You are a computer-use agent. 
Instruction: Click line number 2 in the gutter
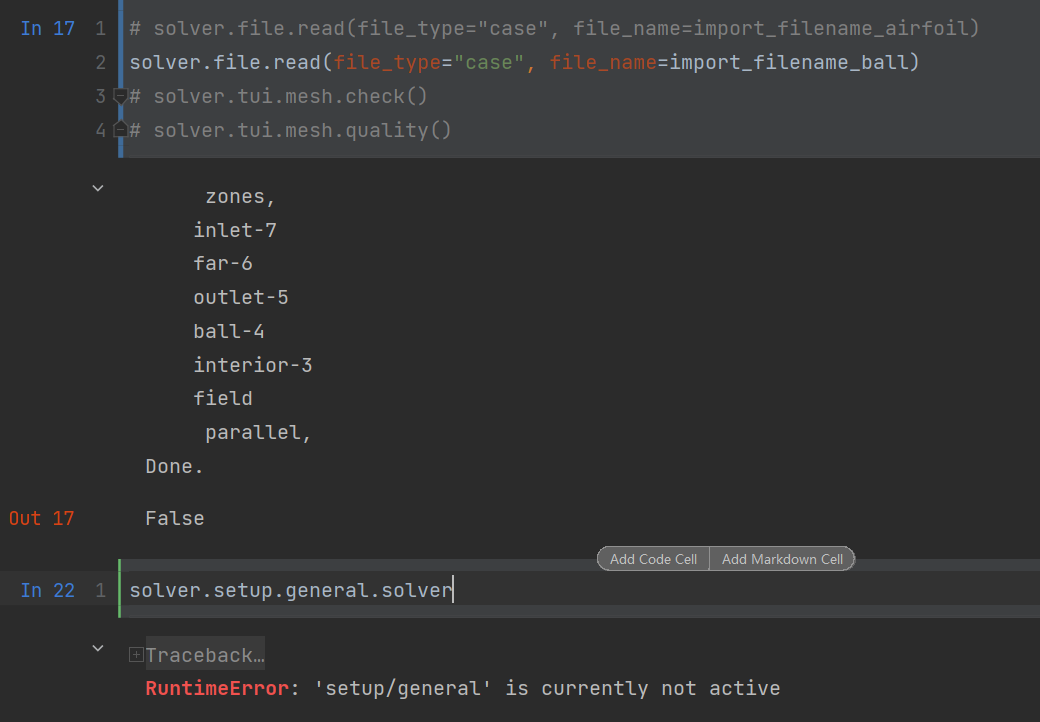click(101, 61)
